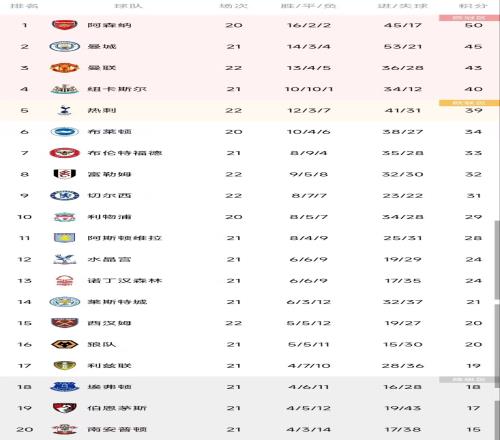Image resolution: width=500 pixels, height=440 pixels.
Task: Click the West Ham crest icon
Action: coord(65,323)
